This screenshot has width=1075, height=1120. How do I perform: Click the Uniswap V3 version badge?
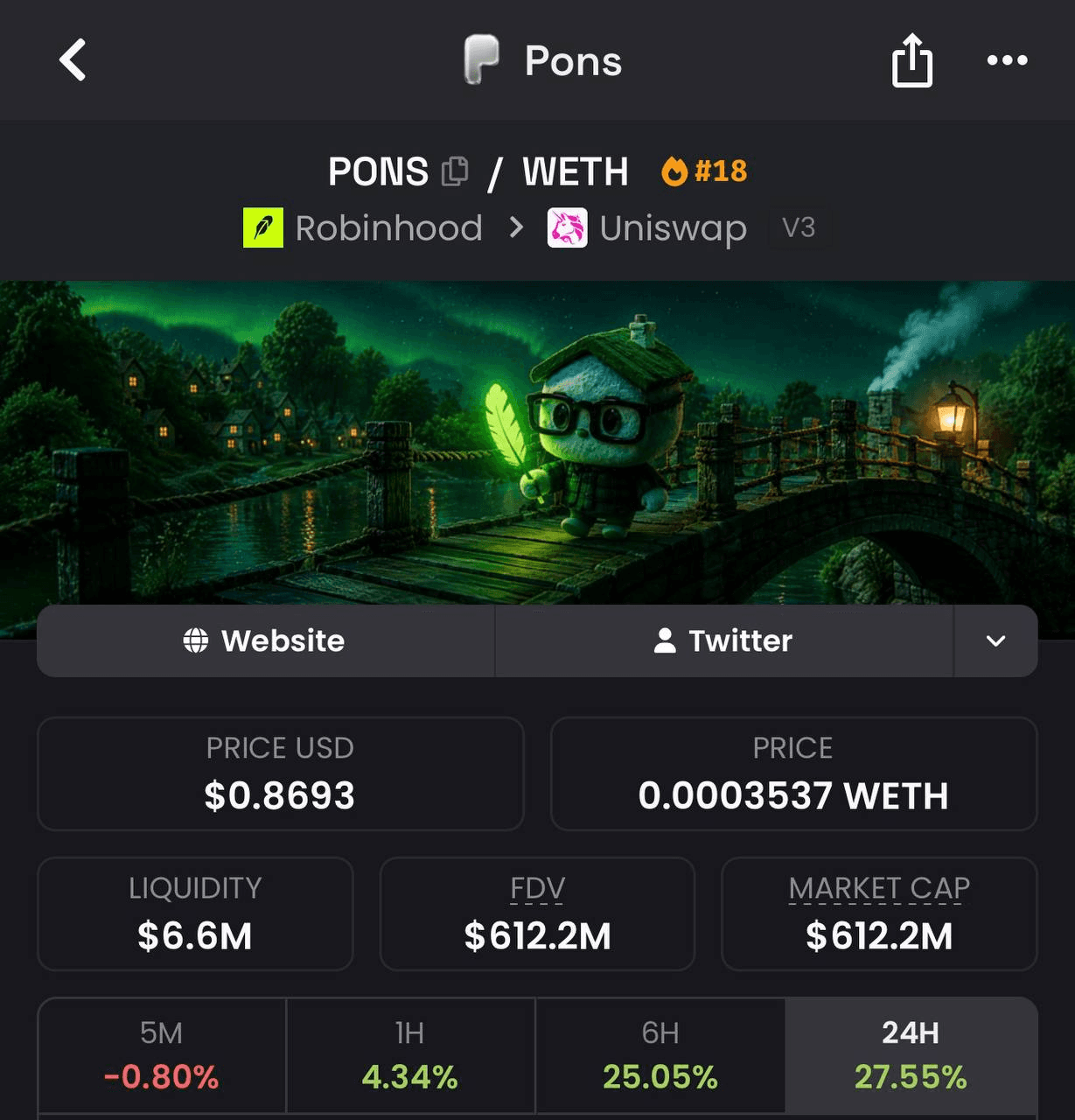tap(799, 228)
